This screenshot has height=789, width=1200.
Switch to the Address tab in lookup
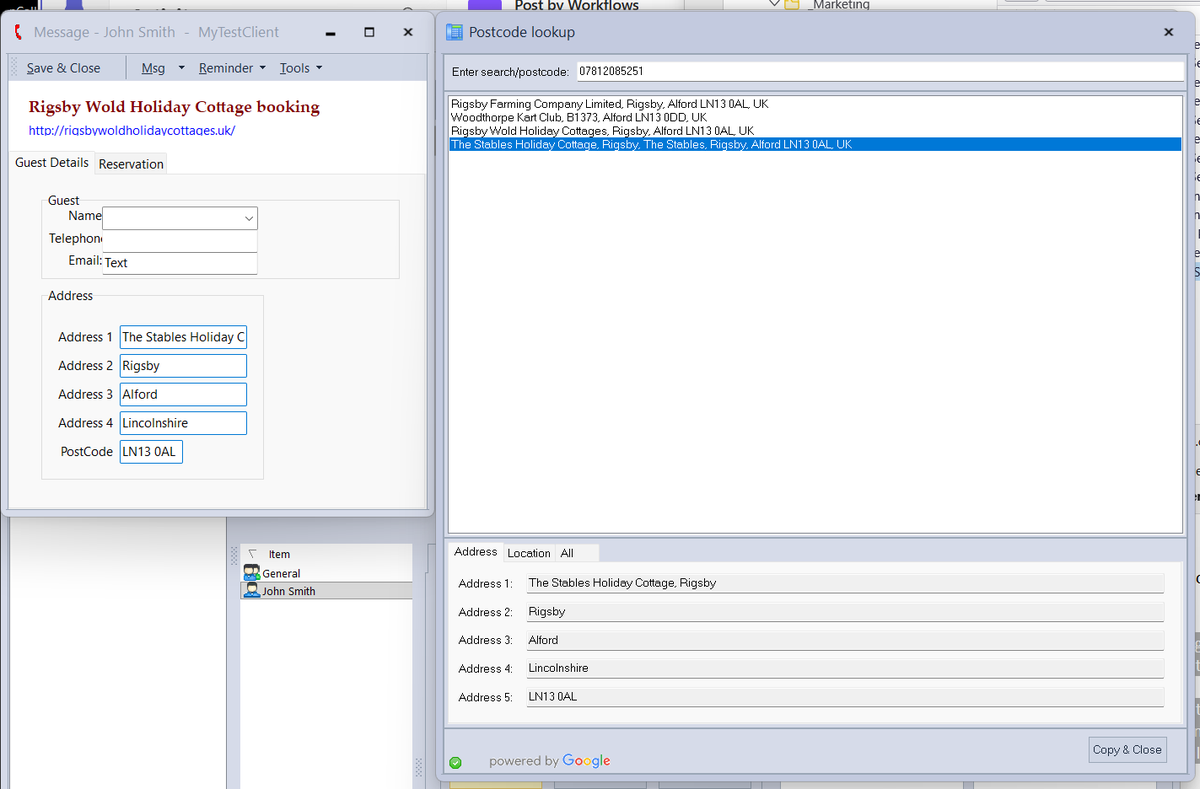click(475, 552)
